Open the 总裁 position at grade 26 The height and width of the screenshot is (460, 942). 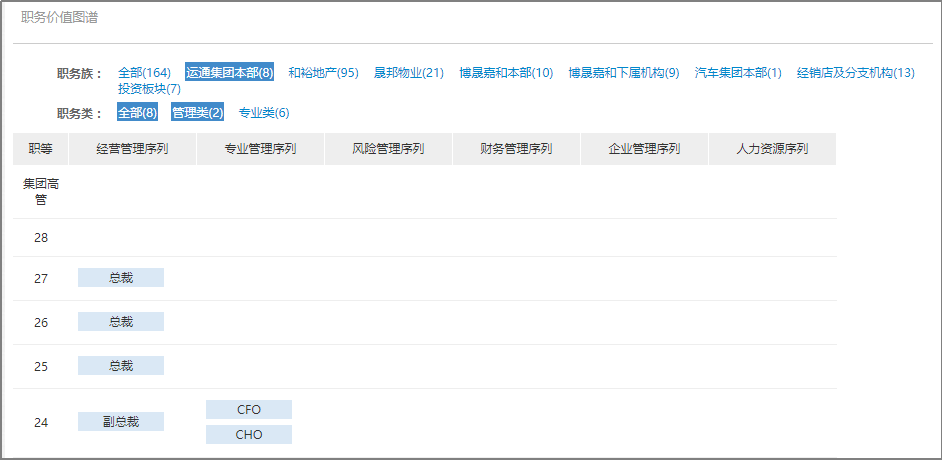coord(121,322)
